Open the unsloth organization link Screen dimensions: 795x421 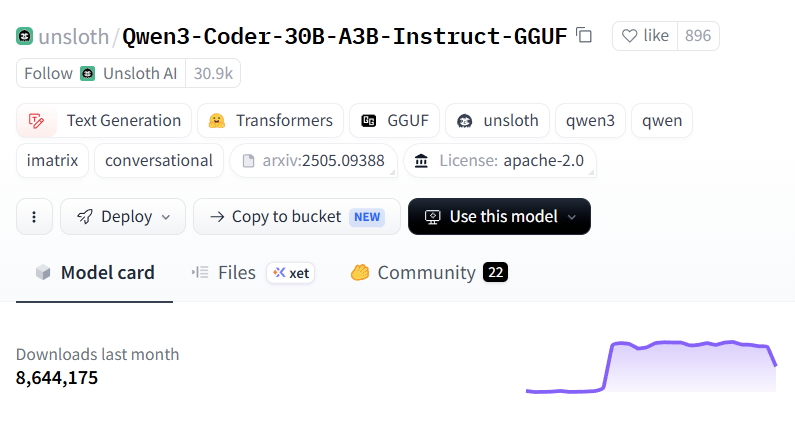click(74, 37)
